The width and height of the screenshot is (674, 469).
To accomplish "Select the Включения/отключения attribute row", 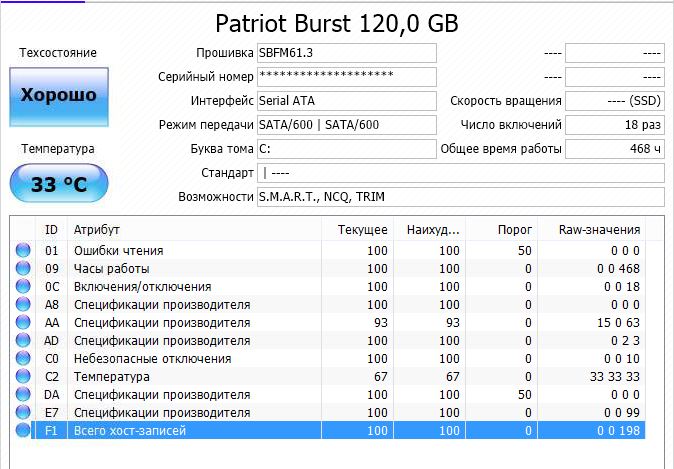I will 329,286.
